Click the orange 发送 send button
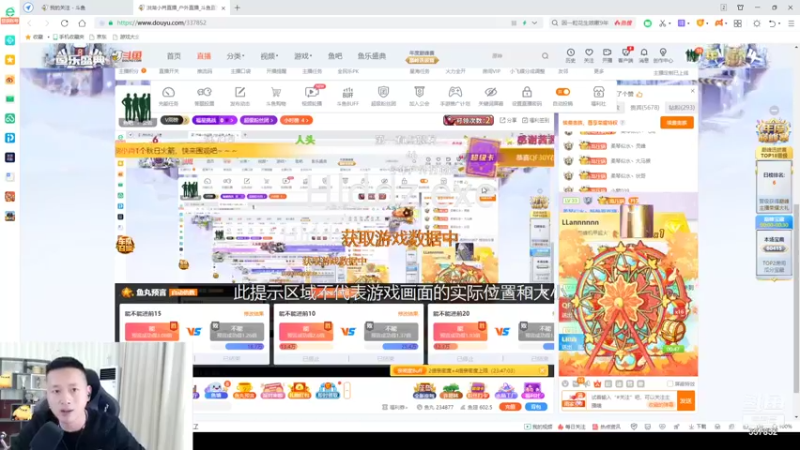Viewport: 800px width, 450px height. pos(686,401)
